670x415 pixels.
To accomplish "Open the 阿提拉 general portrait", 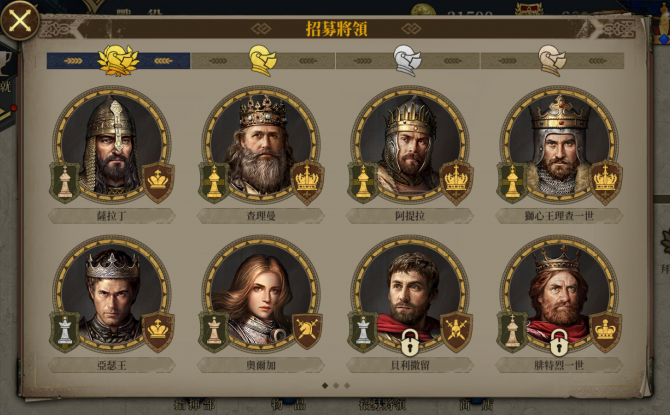I will click(410, 144).
